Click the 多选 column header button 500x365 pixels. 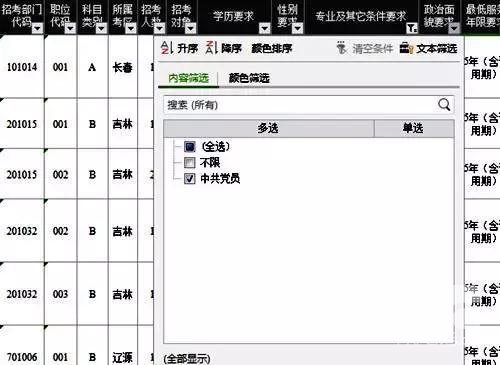268,128
